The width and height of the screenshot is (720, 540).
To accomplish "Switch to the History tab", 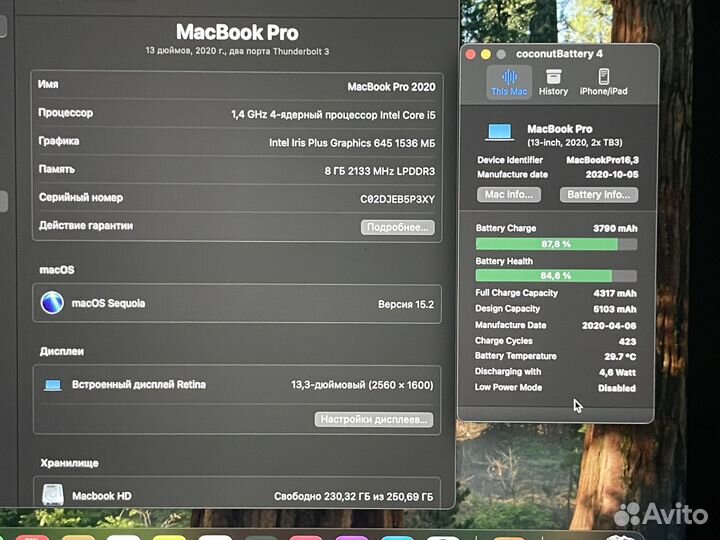I will tap(553, 82).
